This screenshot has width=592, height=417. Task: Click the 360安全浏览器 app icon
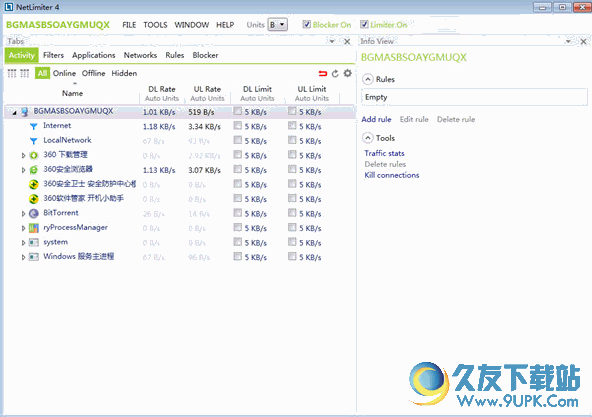point(34,170)
